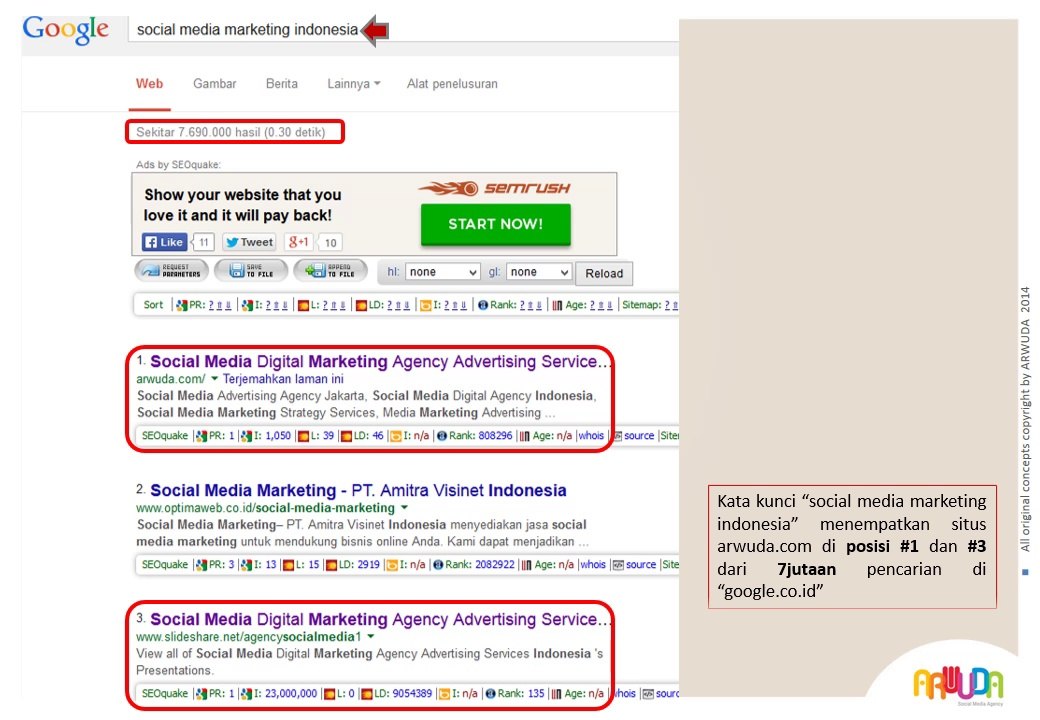
Task: Click the Facebook Like button
Action: [x=164, y=242]
